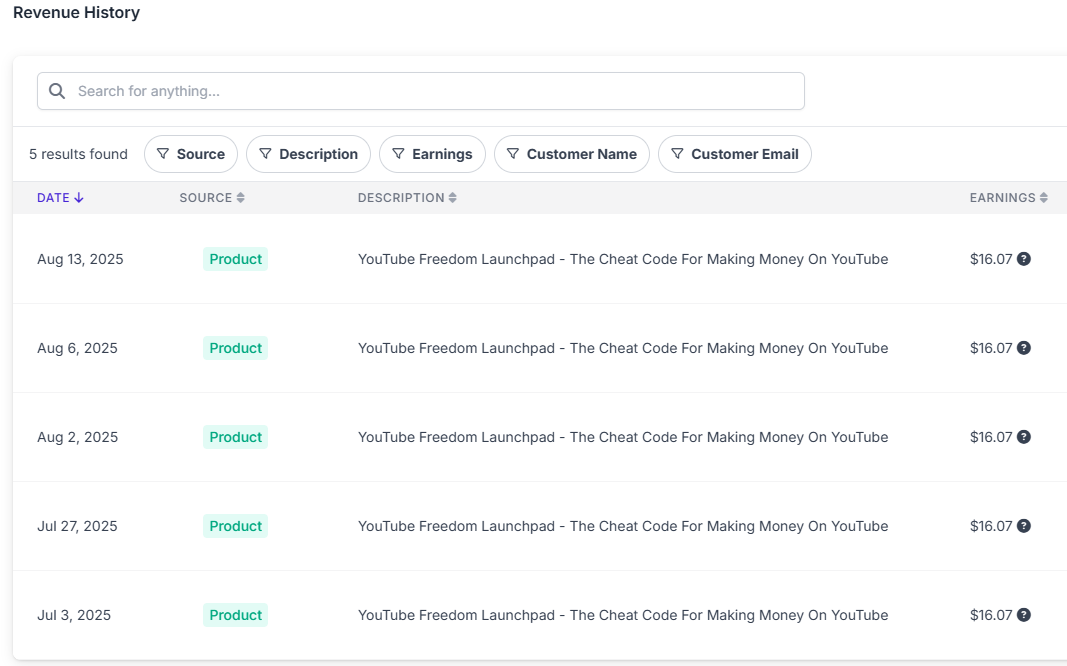Viewport: 1067px width, 666px height.
Task: Click YouTube Freedom Launchpad description for Aug 13
Action: point(623,259)
